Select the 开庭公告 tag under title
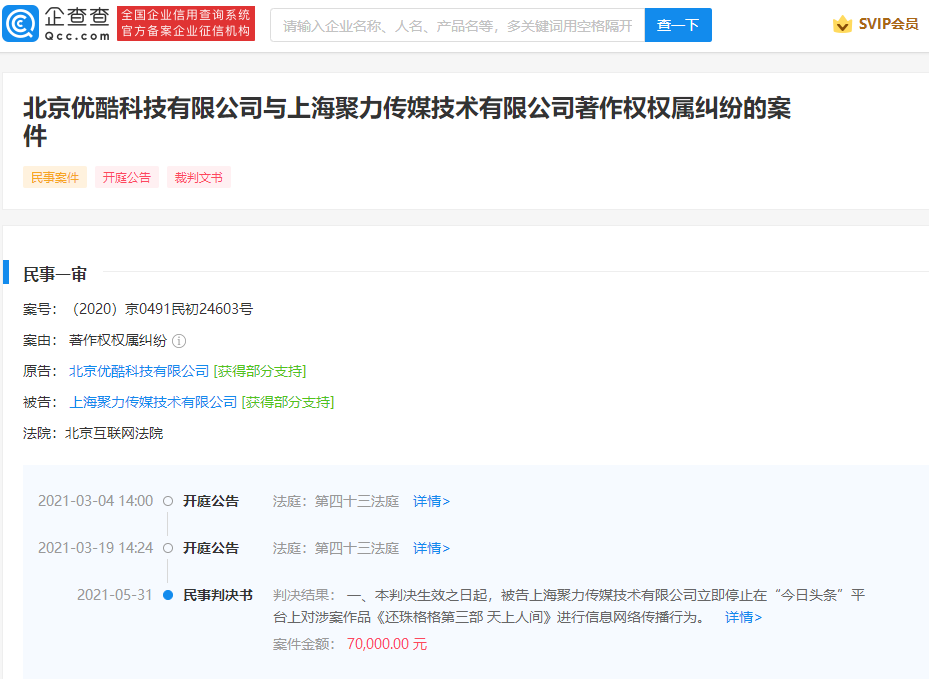Viewport: 929px width, 679px height. coord(127,177)
